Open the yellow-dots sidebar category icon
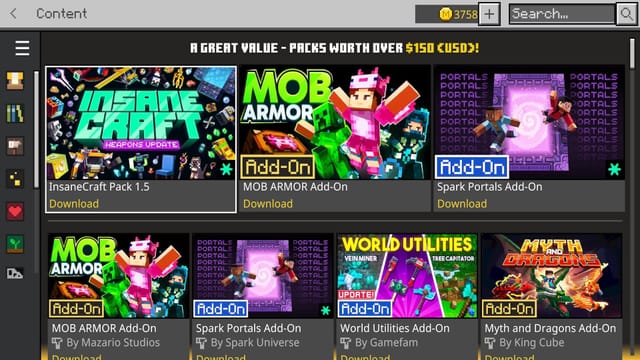This screenshot has height=360, width=640. pos(15,179)
